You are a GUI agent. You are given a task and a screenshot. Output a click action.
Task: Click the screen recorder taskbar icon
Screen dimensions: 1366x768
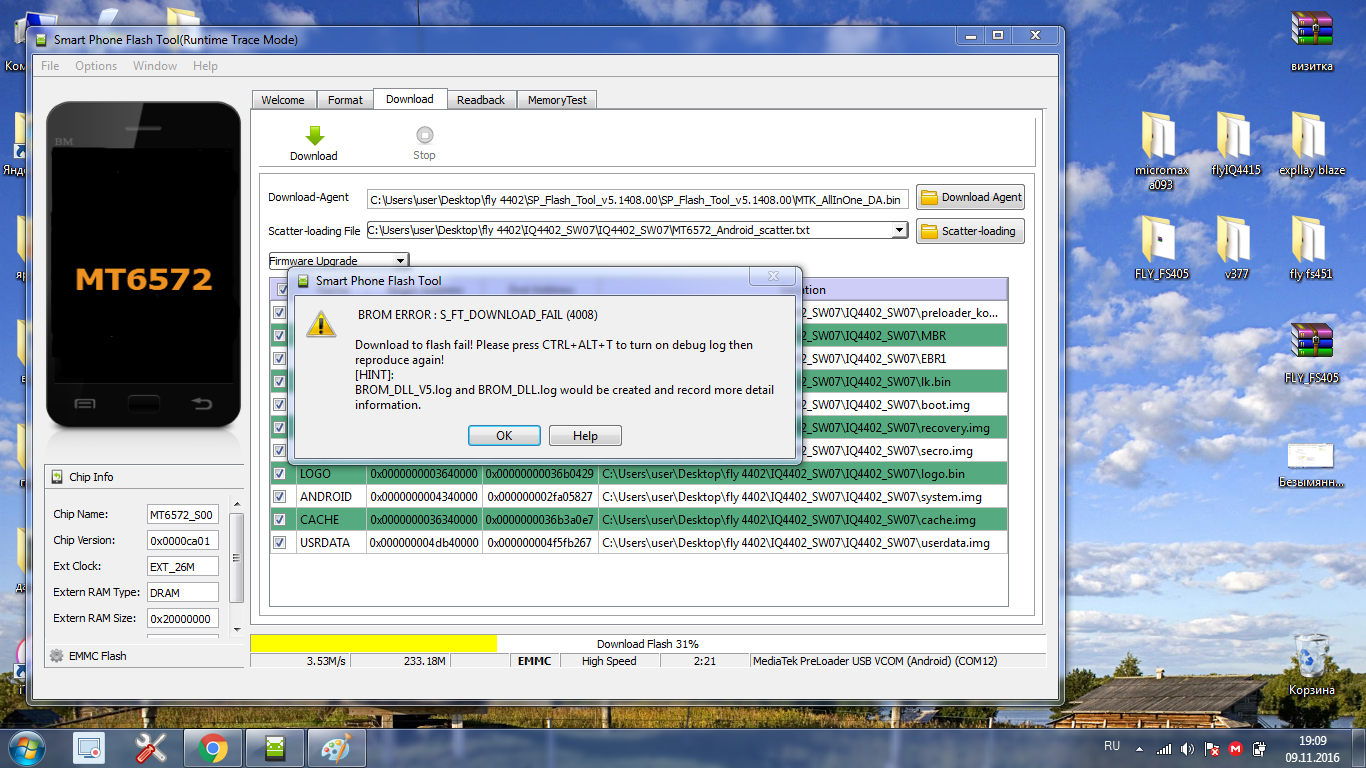point(89,748)
